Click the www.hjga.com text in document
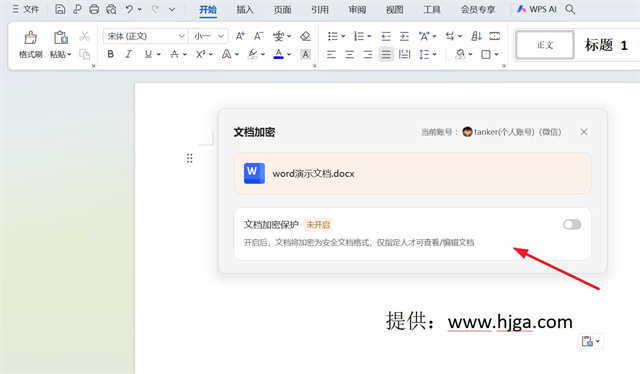 510,322
